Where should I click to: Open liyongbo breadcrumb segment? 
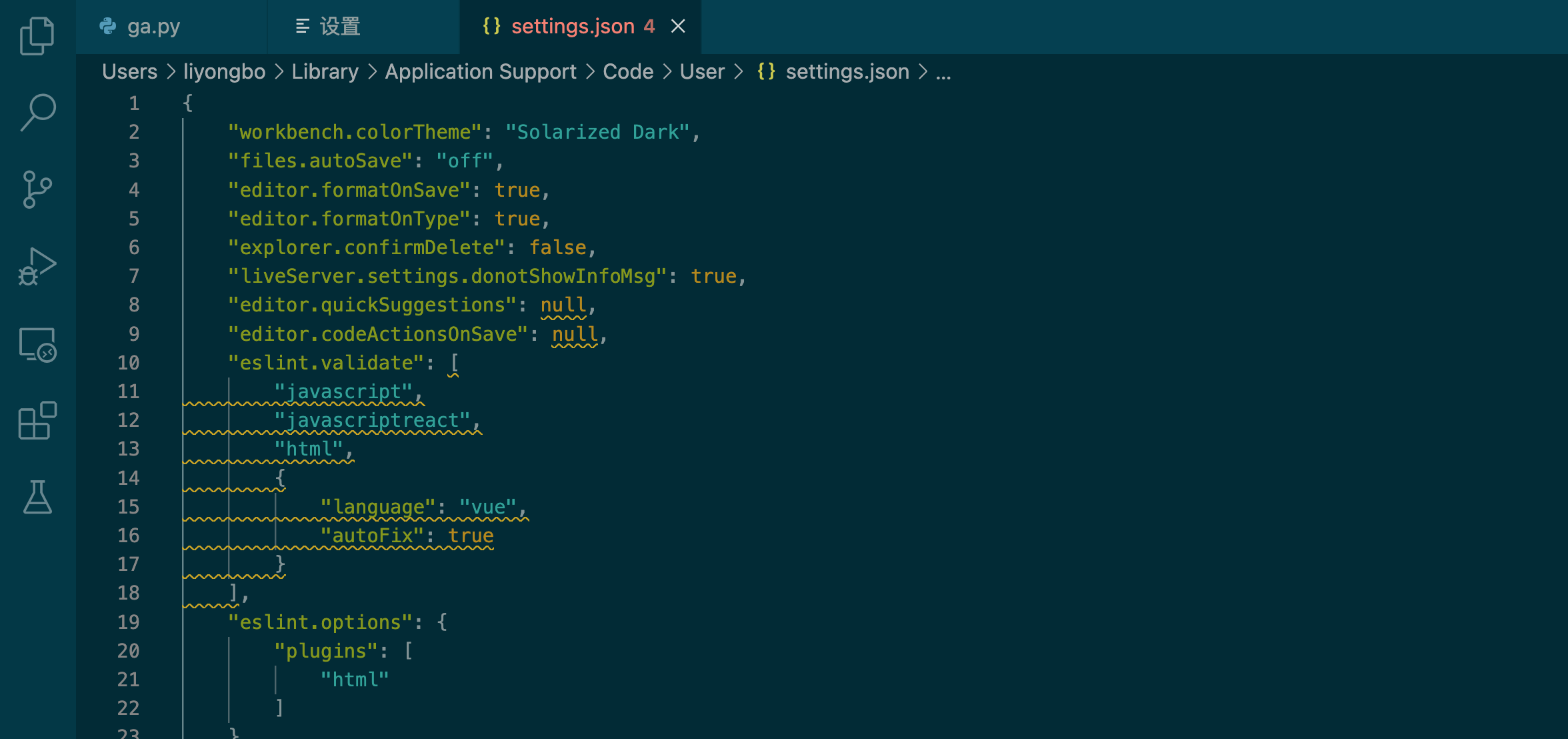224,71
